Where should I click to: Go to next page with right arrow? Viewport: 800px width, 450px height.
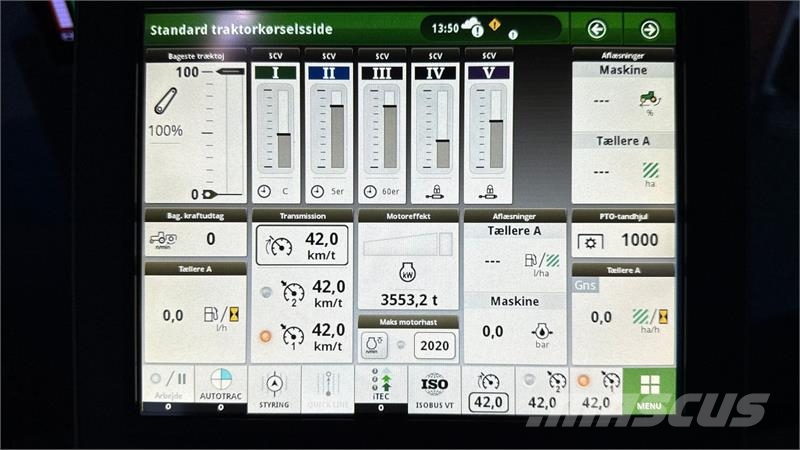pyautogui.click(x=649, y=30)
